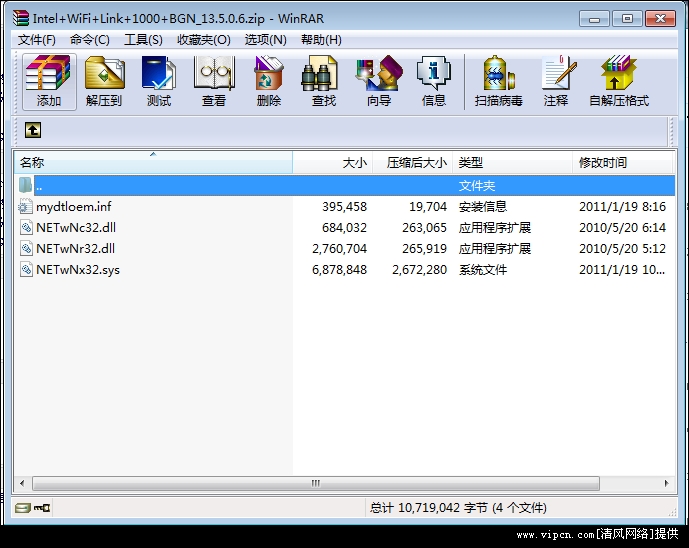Open the 命令(C) menu
This screenshot has height=548, width=689.
90,40
